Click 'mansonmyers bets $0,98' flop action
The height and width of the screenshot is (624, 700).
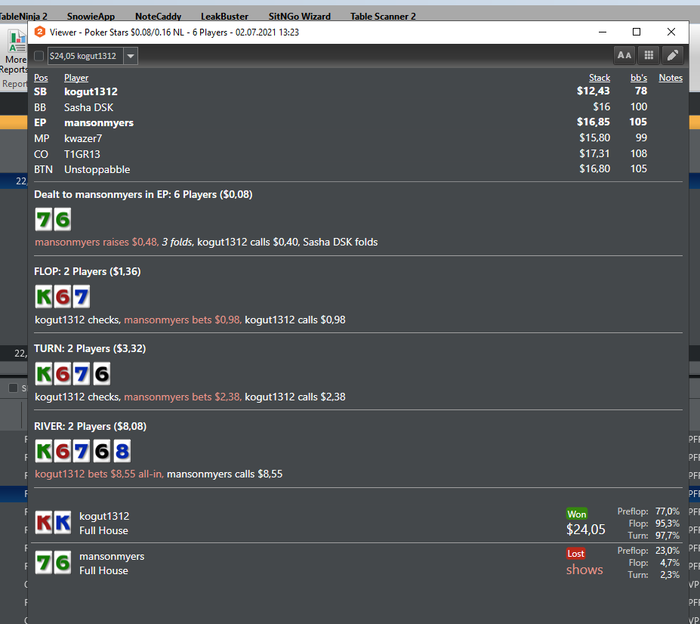point(183,320)
